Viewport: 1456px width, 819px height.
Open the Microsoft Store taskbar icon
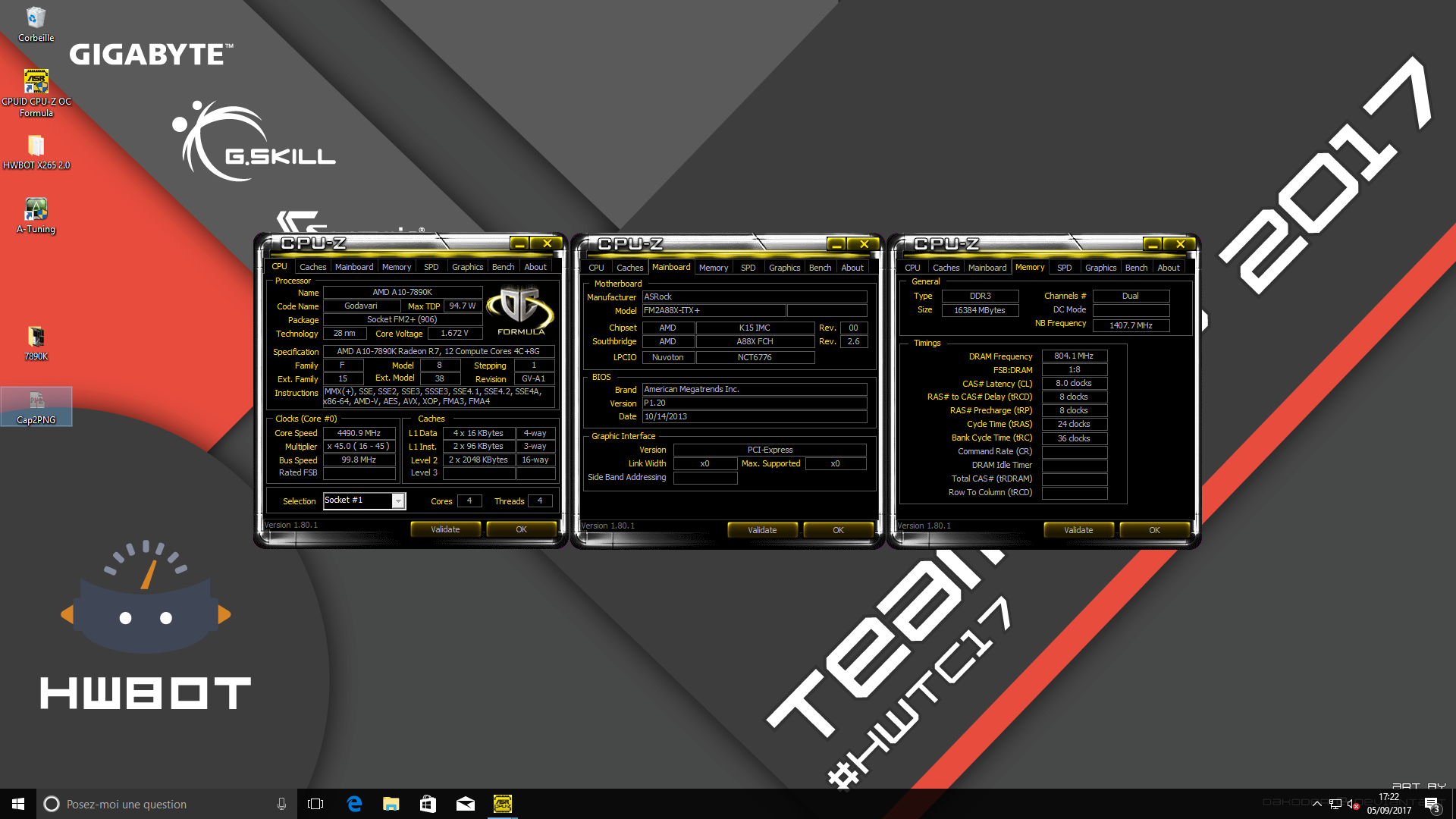pyautogui.click(x=428, y=804)
